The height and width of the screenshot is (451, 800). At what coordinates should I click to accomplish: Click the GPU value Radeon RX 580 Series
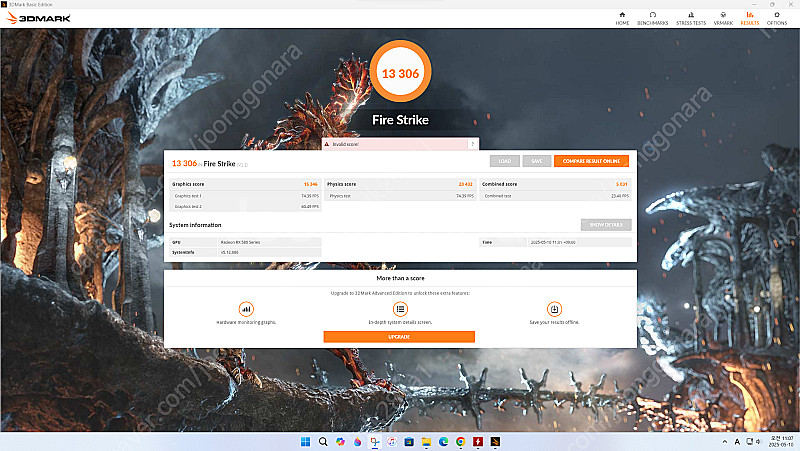click(x=240, y=242)
